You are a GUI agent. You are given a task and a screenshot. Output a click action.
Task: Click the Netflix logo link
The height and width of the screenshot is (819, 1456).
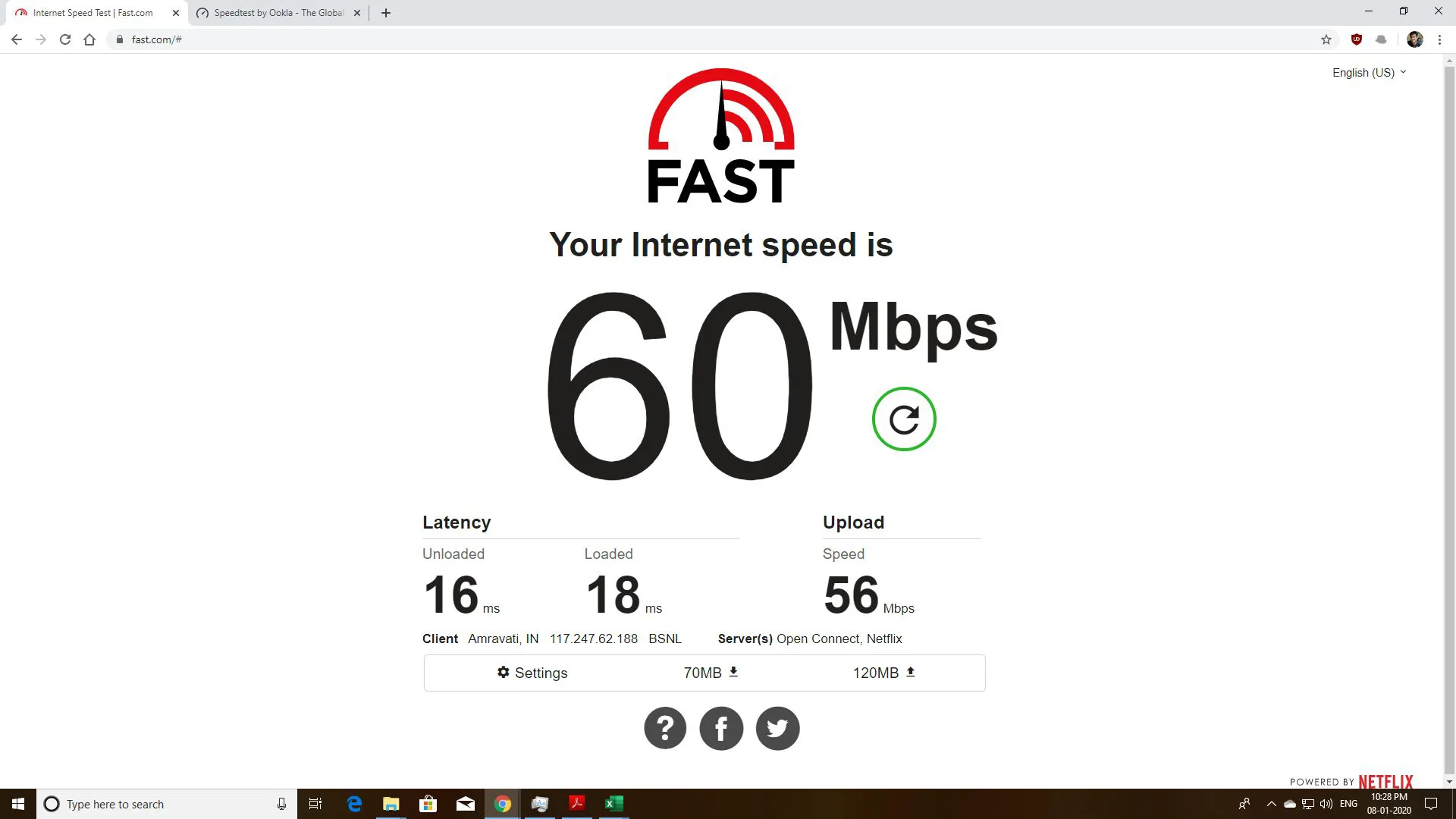click(1385, 782)
